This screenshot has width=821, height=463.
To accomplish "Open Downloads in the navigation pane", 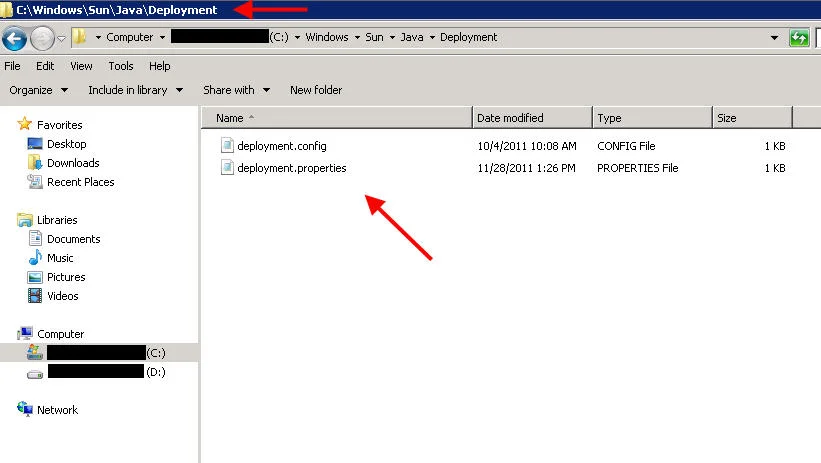I will pos(73,163).
